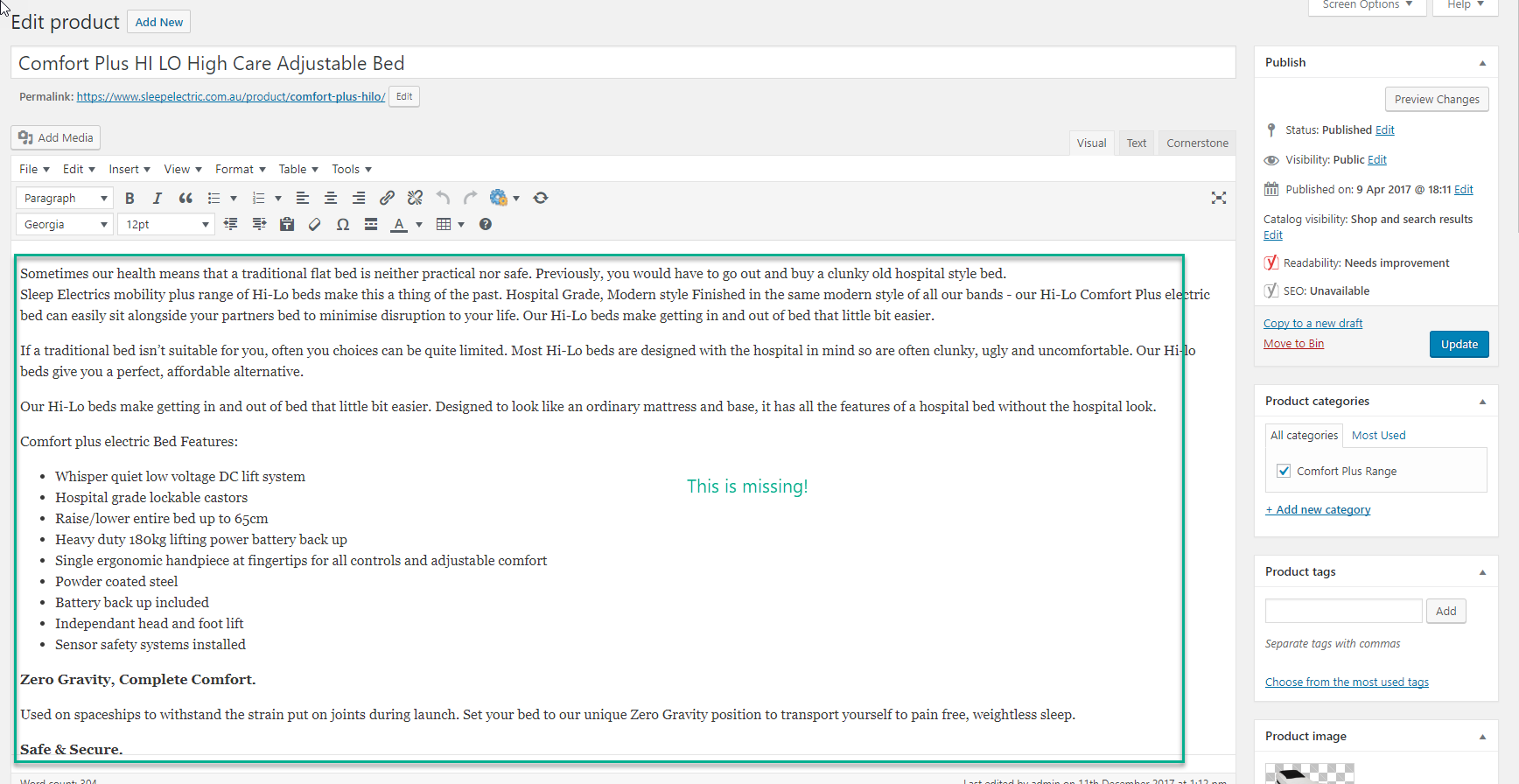Click the Update button

coord(1459,345)
